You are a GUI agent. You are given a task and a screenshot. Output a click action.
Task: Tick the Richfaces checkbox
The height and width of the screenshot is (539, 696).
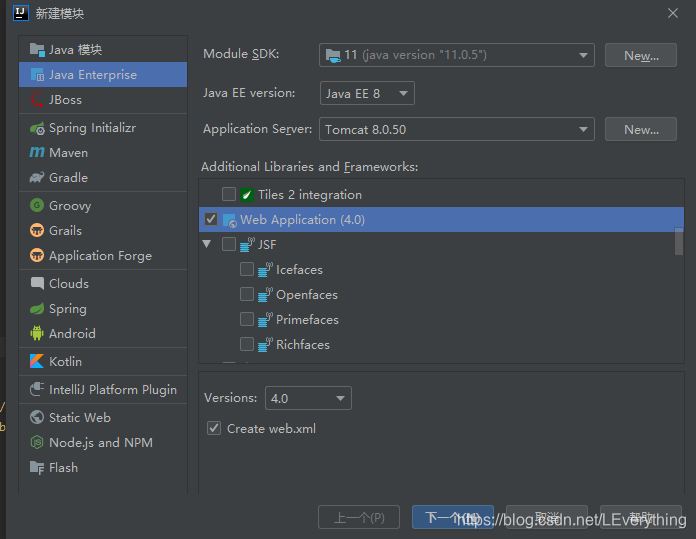247,344
